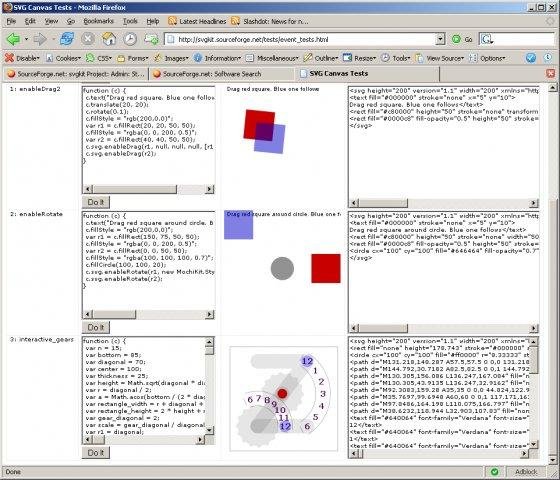Switch to SourceForge Software Search tab

click(221, 74)
